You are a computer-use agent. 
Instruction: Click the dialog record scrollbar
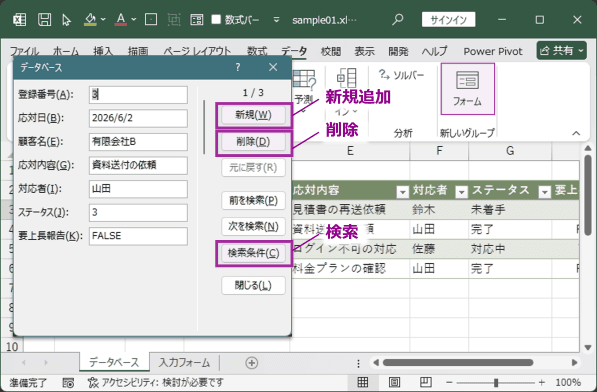tap(204, 127)
